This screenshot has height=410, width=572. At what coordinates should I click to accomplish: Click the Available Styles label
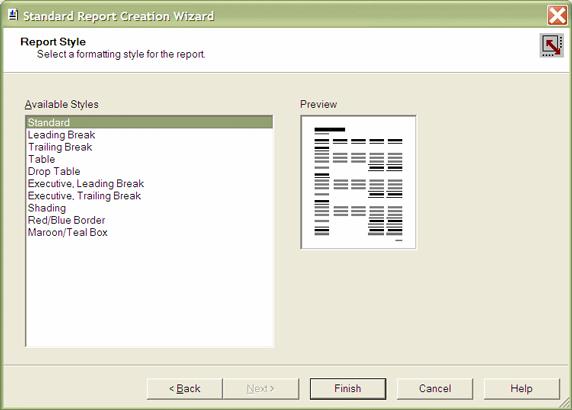coord(62,104)
